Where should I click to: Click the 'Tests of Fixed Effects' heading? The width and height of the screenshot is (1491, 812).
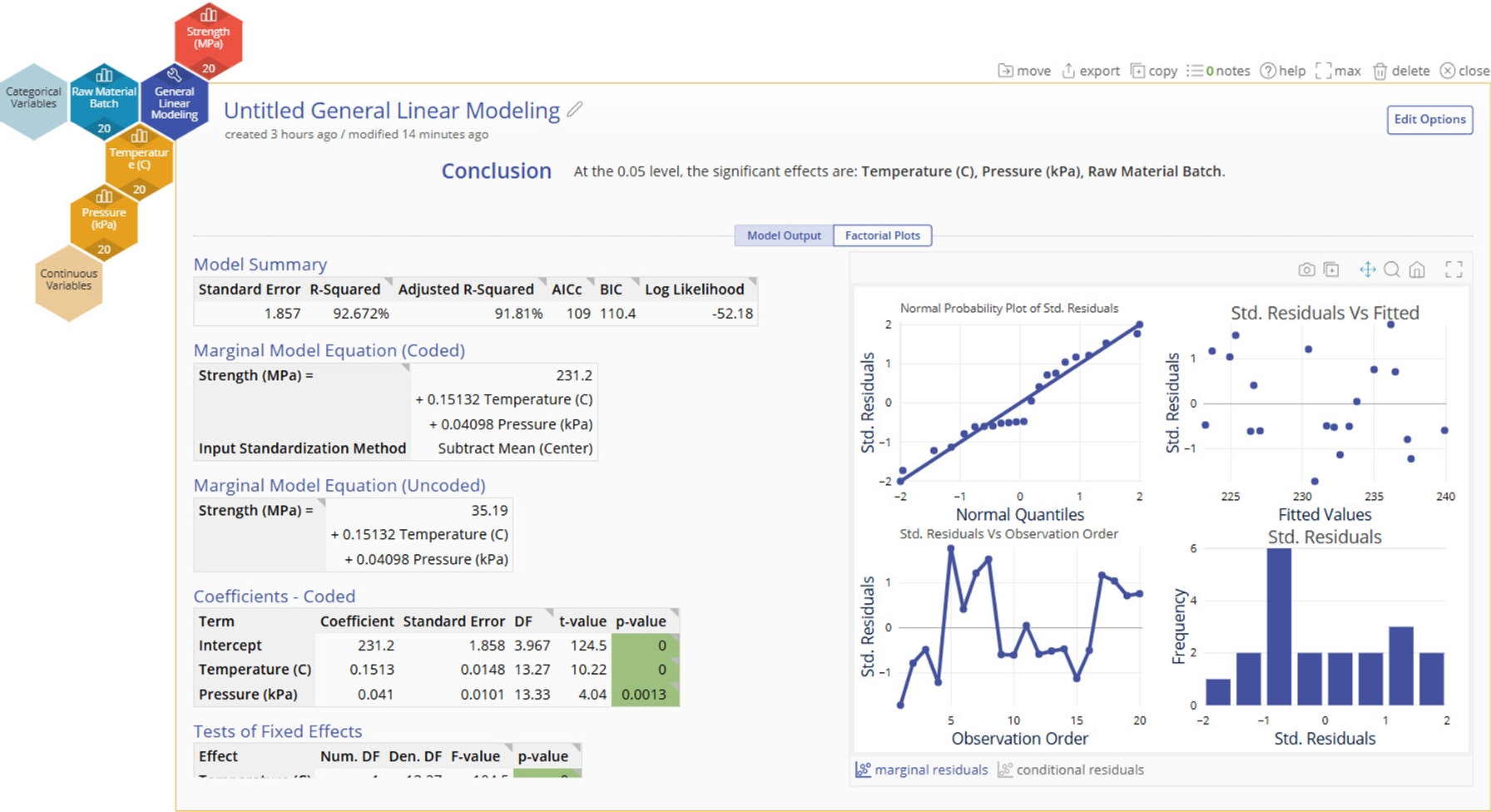pyautogui.click(x=278, y=731)
